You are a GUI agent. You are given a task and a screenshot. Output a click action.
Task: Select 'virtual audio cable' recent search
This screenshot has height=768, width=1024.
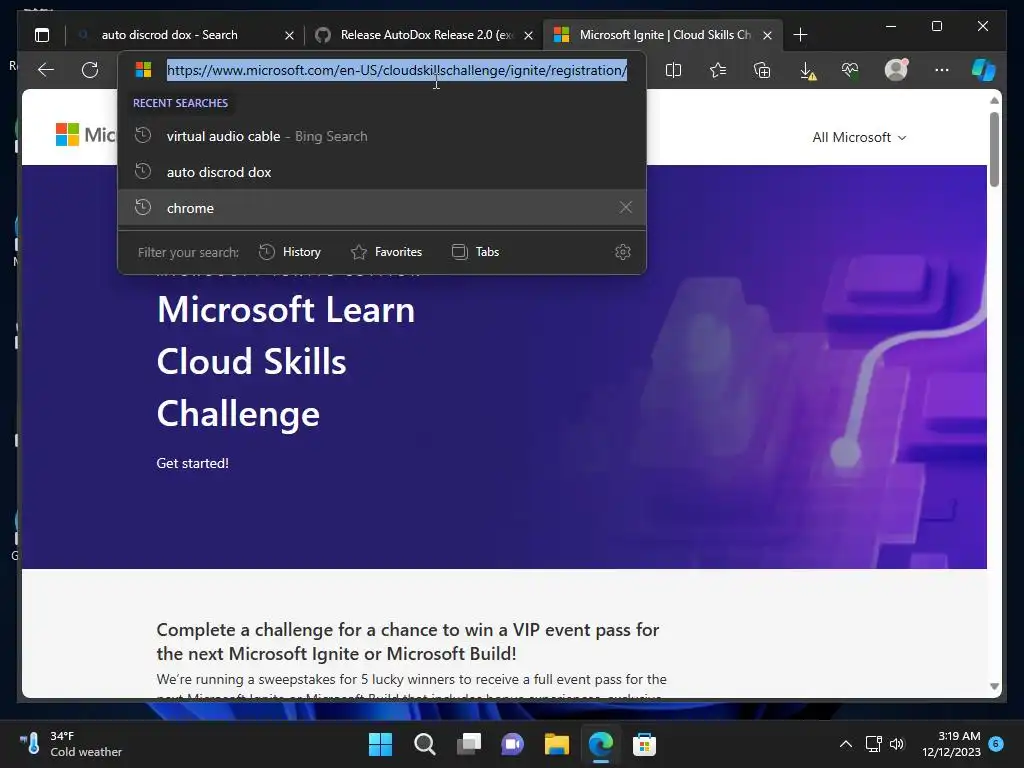(x=382, y=136)
